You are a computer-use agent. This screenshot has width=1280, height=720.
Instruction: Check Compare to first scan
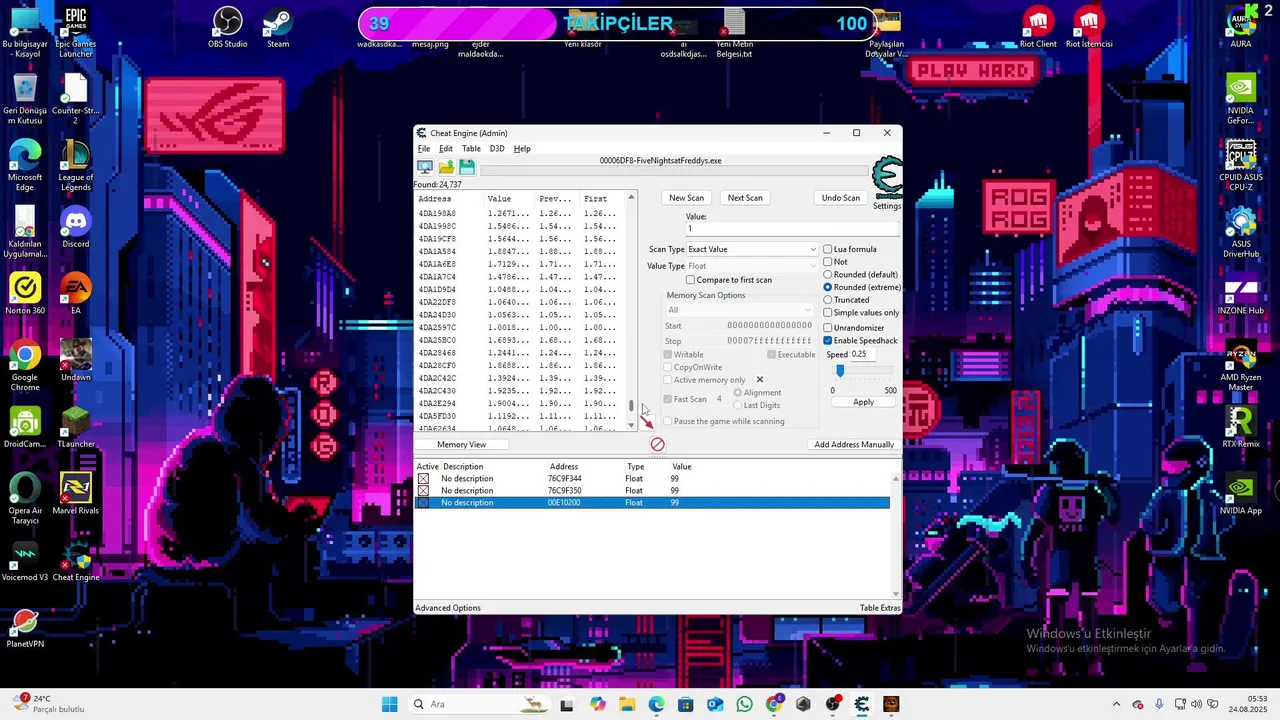tap(690, 280)
